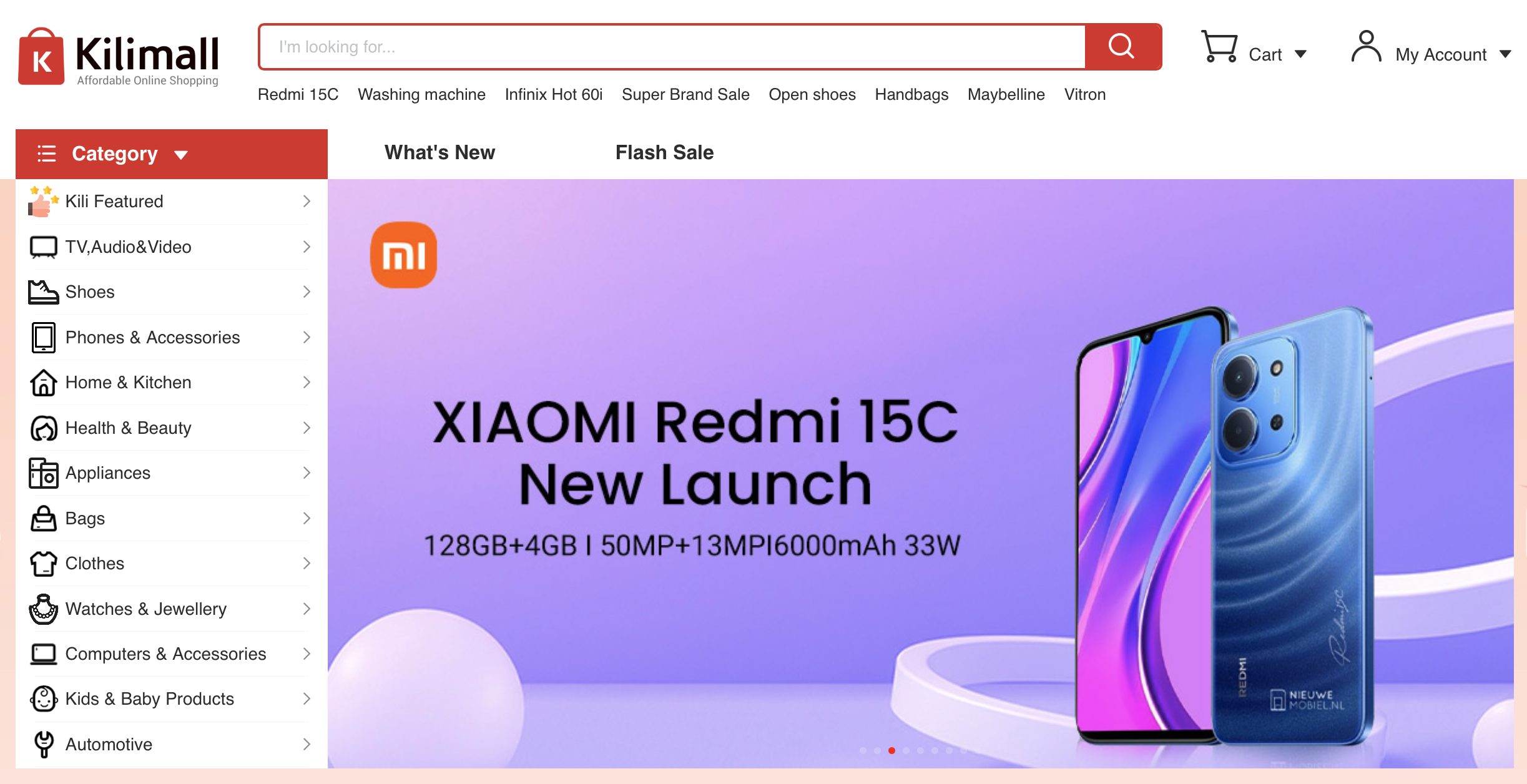
Task: Open the Super Brand Sale link
Action: [x=685, y=94]
